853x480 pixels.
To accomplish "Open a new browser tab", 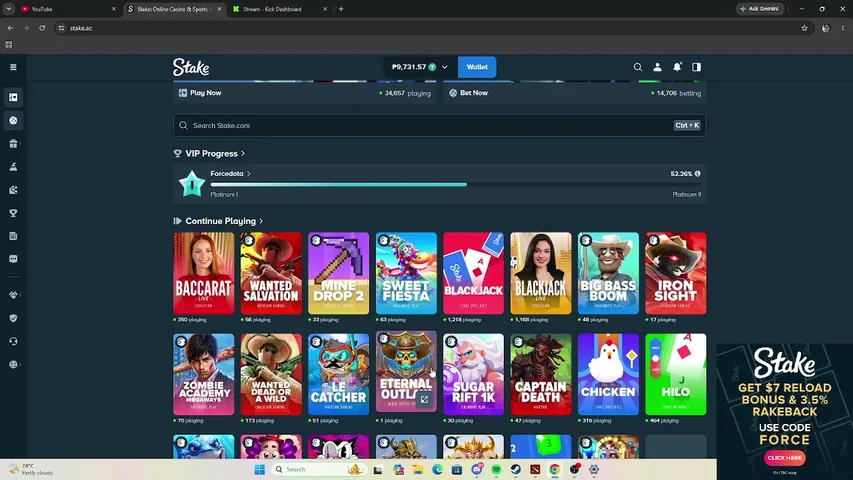I will click(x=341, y=9).
